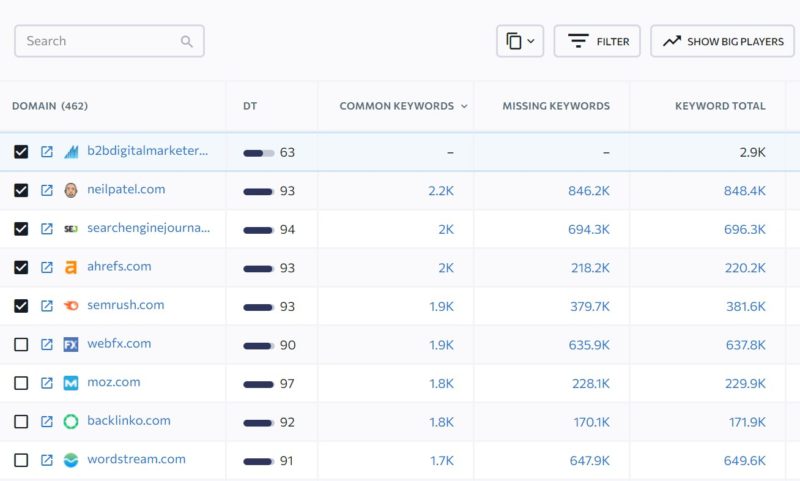Click Show Big Players button
Image resolution: width=800 pixels, height=481 pixels.
pos(722,41)
